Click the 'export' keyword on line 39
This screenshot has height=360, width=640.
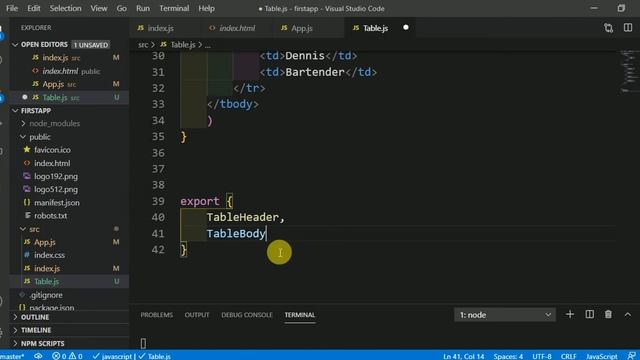[200, 201]
